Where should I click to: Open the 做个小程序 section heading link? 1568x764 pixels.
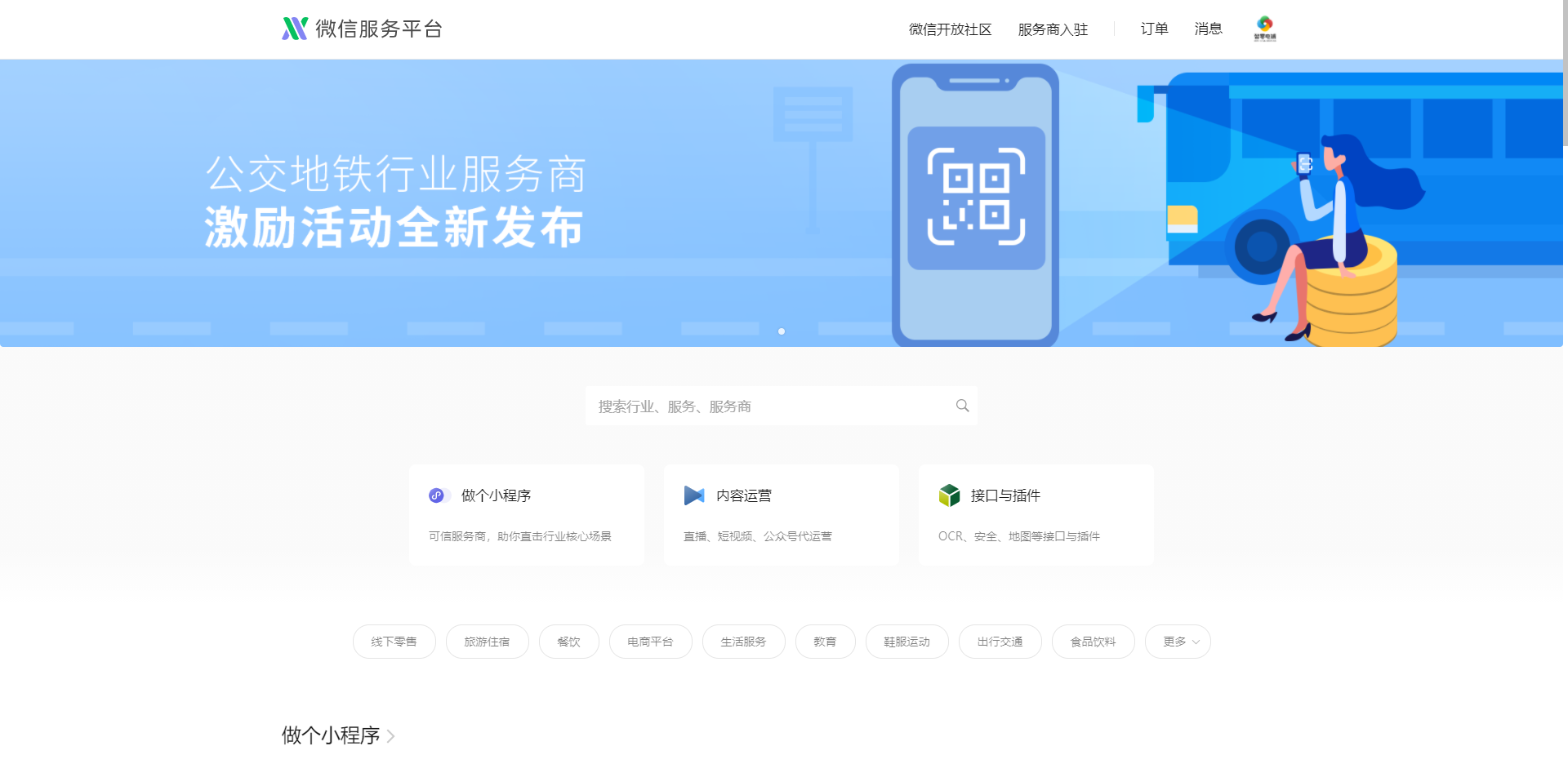pos(331,735)
